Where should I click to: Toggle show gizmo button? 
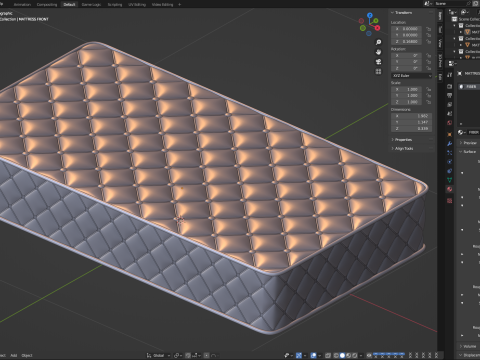[x=299, y=355]
